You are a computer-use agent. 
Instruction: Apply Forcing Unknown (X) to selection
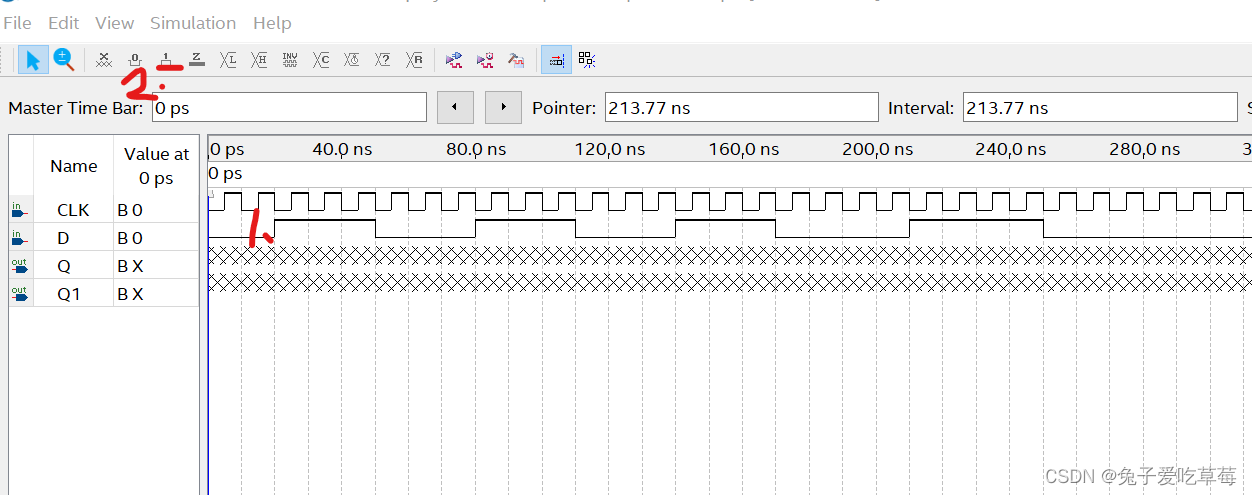(x=104, y=60)
